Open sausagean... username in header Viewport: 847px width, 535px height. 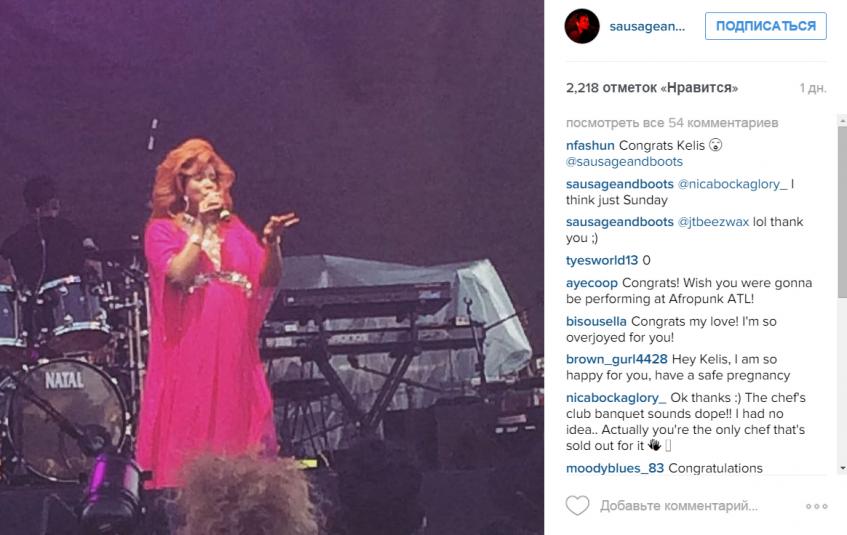pos(647,26)
